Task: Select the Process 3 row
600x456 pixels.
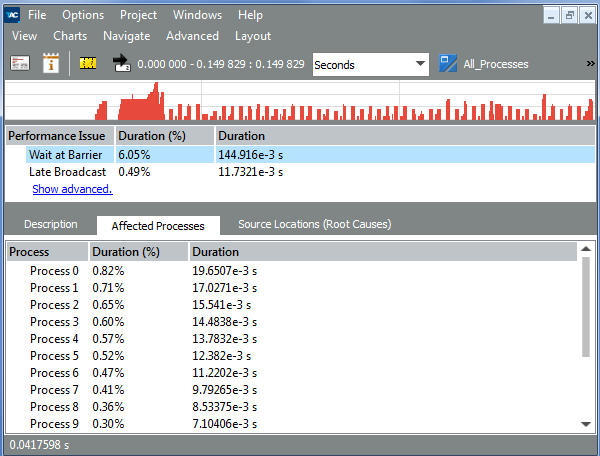Action: tap(292, 322)
